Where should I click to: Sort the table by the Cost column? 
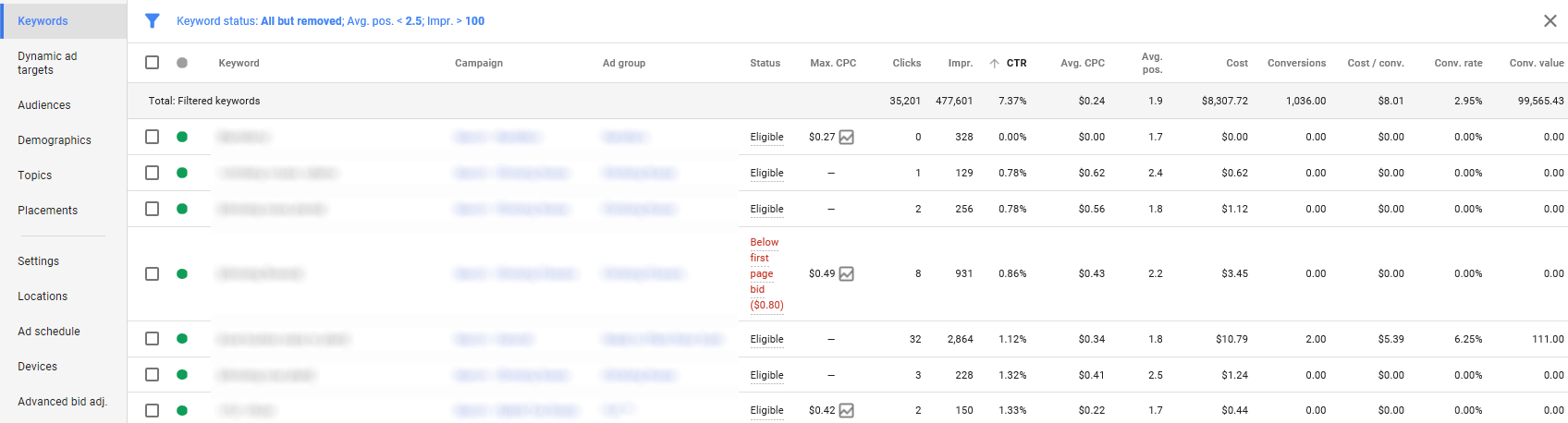pyautogui.click(x=1236, y=63)
